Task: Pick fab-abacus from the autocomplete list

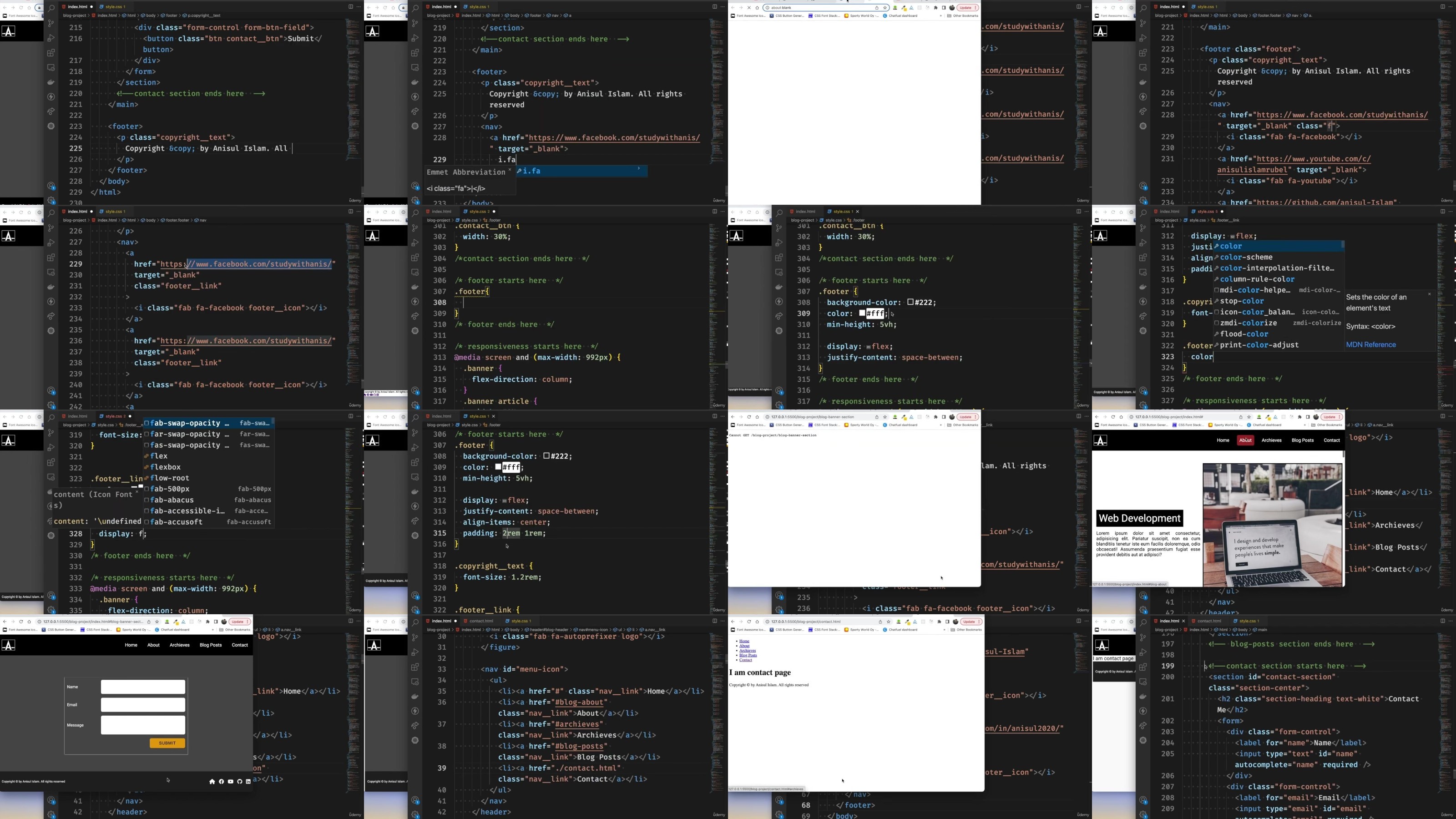Action: pyautogui.click(x=172, y=500)
